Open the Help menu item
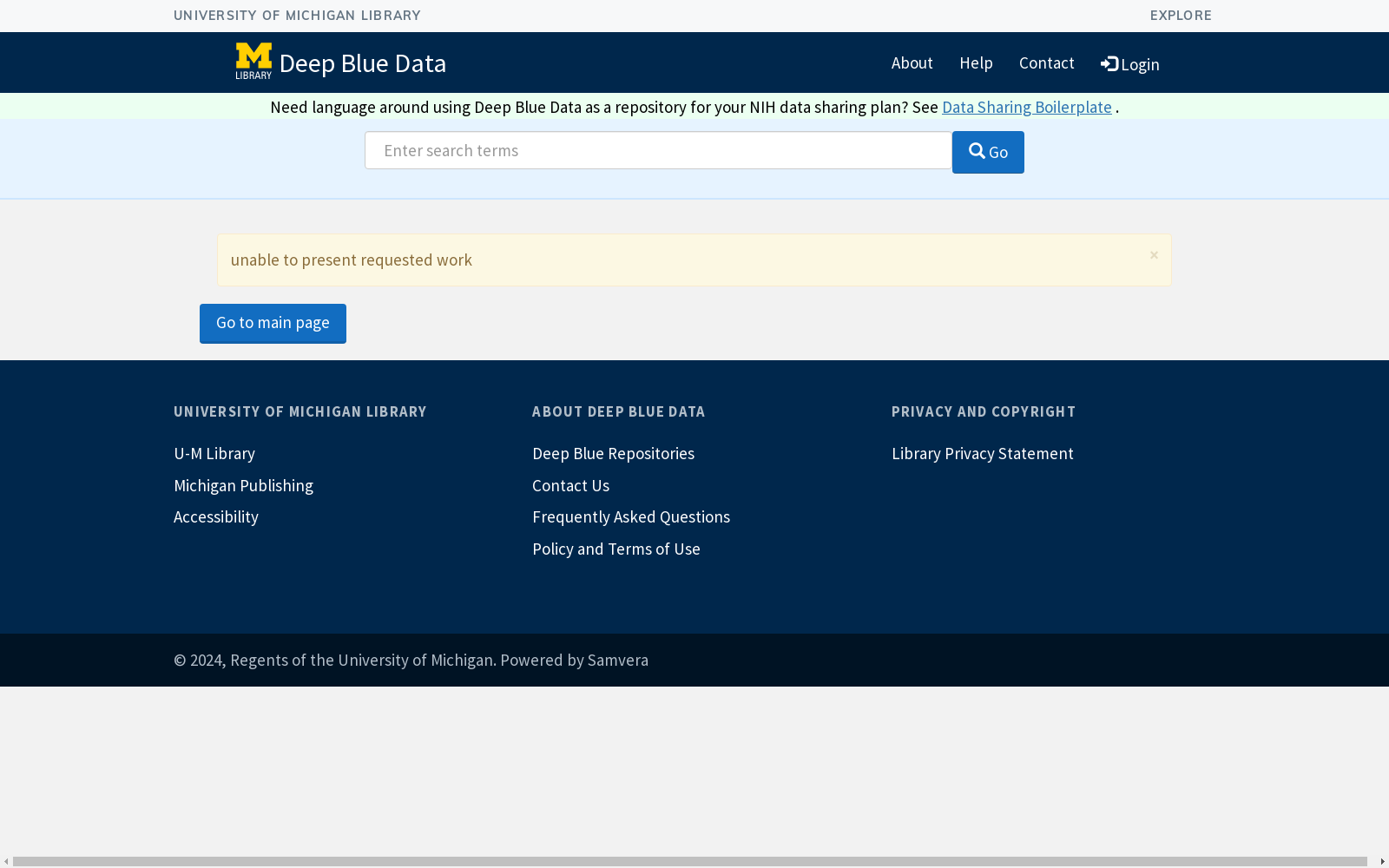The height and width of the screenshot is (868, 1389). point(976,62)
